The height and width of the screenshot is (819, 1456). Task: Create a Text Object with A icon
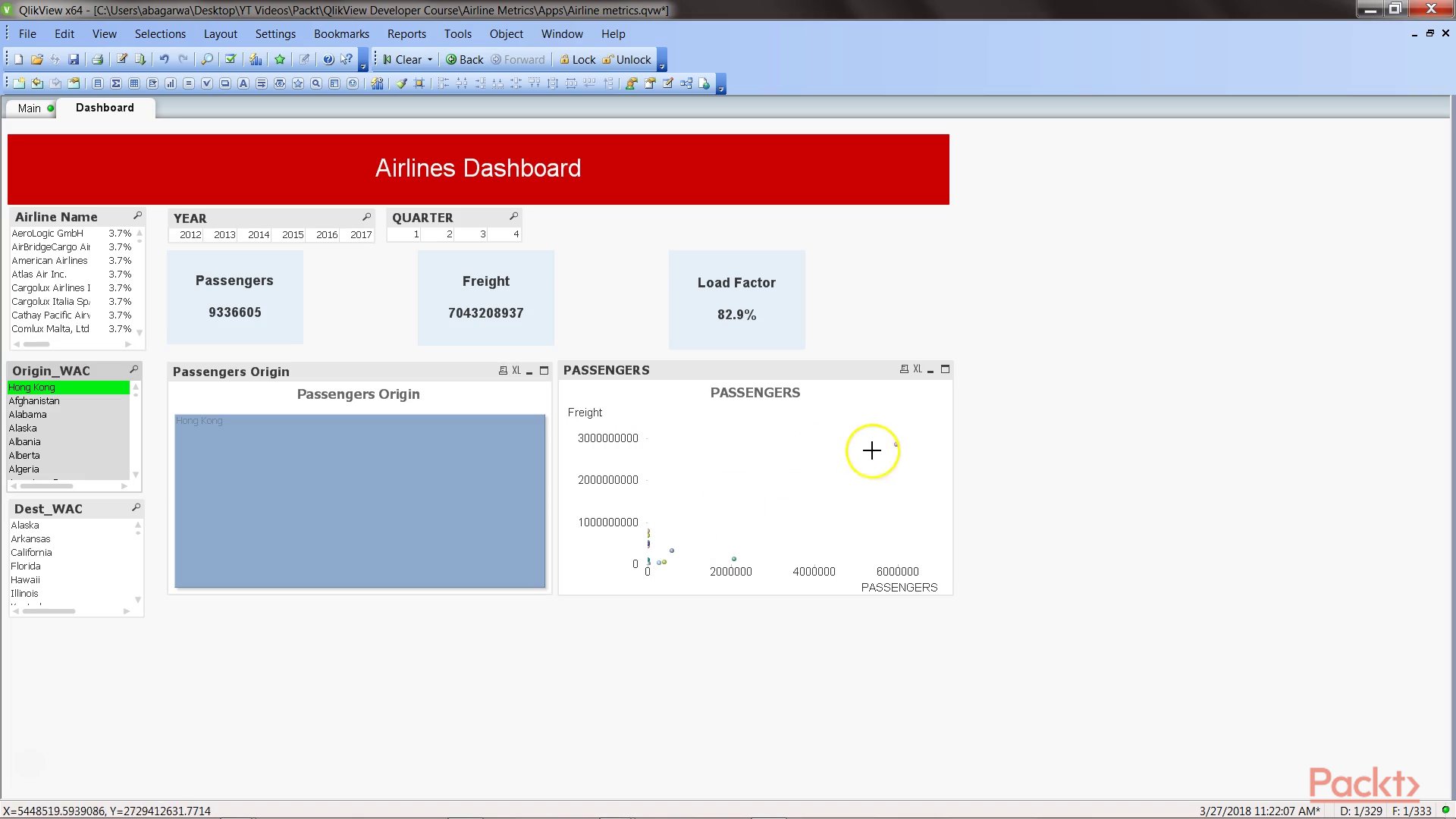[243, 83]
